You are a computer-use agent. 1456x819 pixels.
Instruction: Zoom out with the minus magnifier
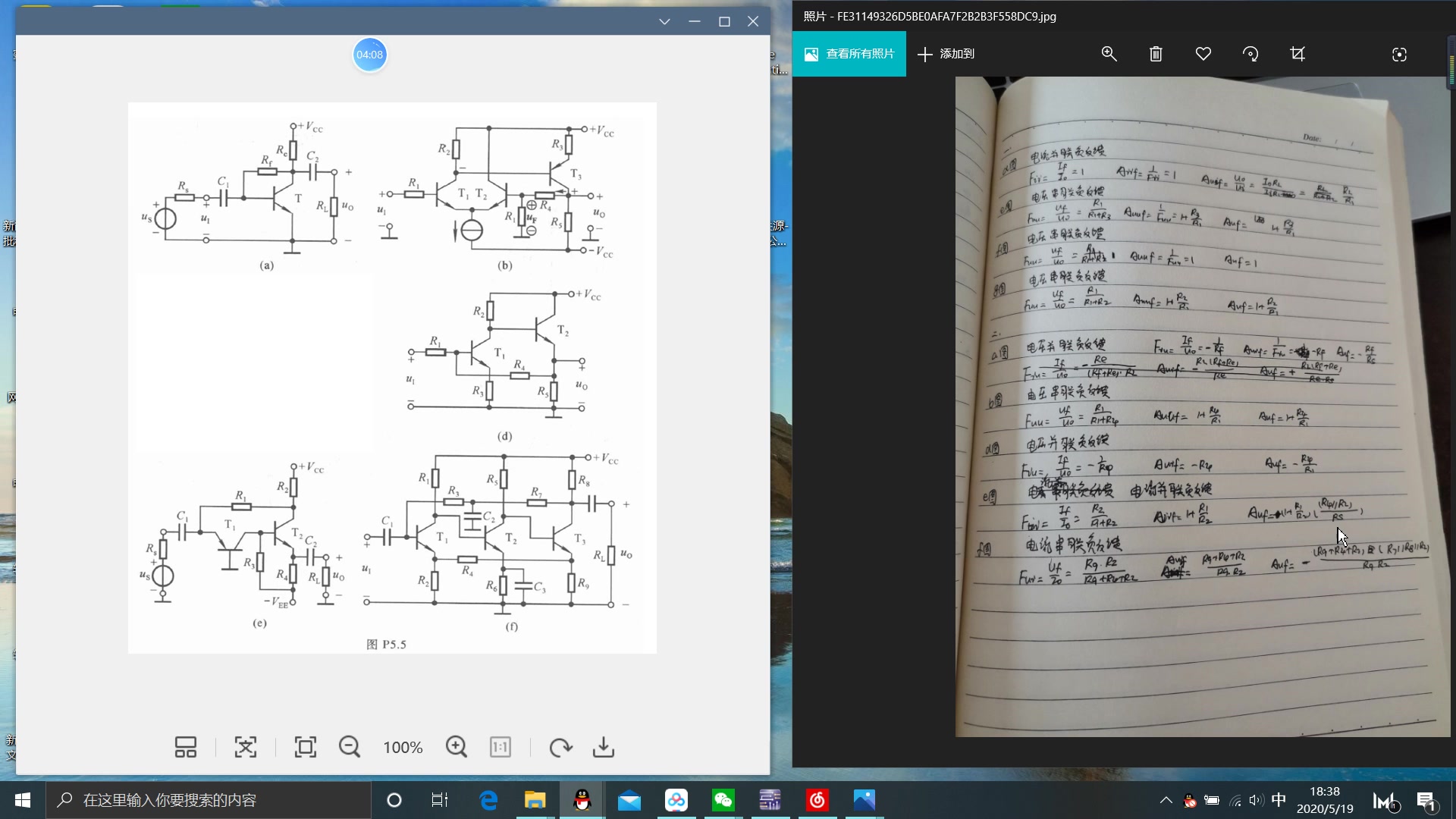pos(350,747)
